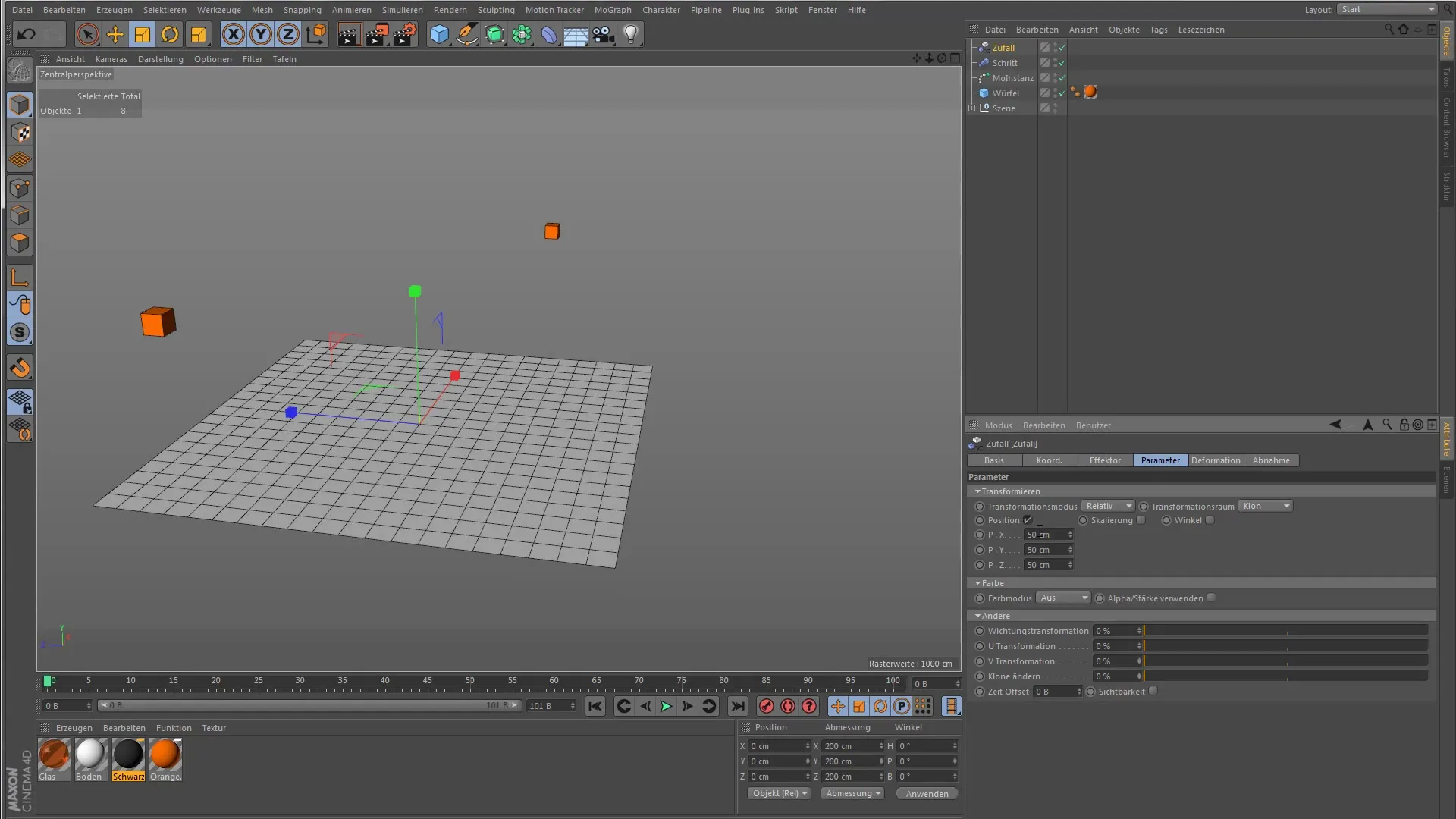Toggle Z axis lock
This screenshot has width=1456, height=819.
[x=288, y=34]
